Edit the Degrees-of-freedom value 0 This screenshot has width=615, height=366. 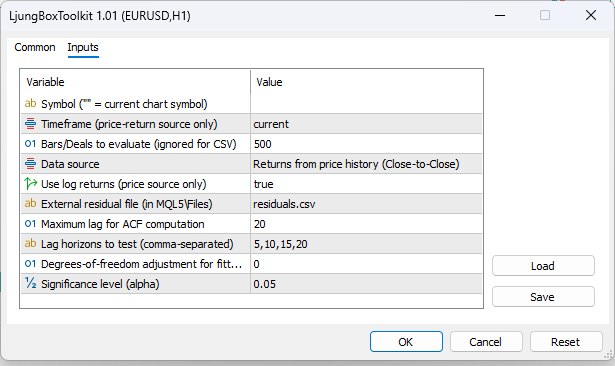(x=366, y=264)
